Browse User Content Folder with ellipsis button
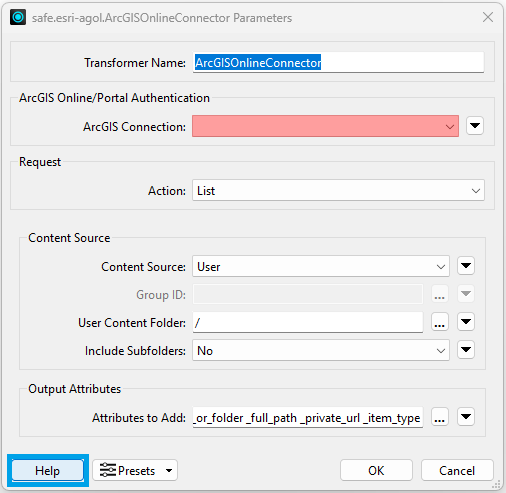 440,322
